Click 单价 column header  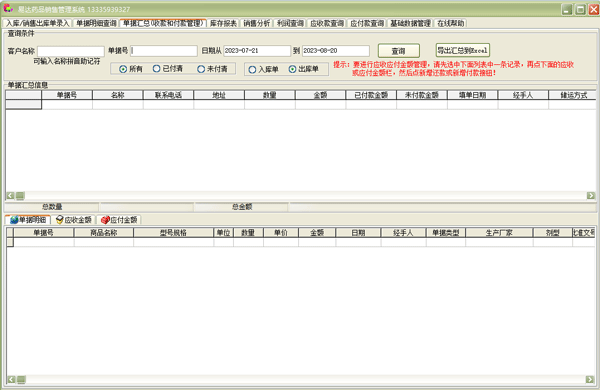pyautogui.click(x=280, y=233)
